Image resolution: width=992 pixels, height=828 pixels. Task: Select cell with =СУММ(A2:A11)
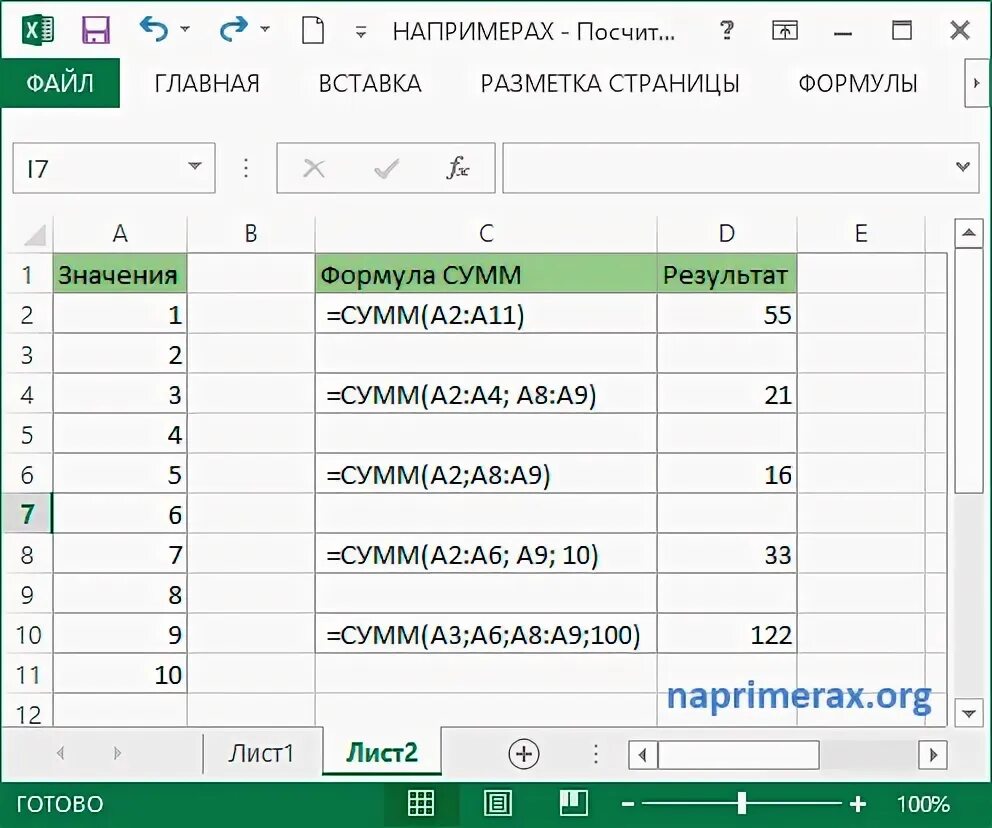tap(486, 314)
